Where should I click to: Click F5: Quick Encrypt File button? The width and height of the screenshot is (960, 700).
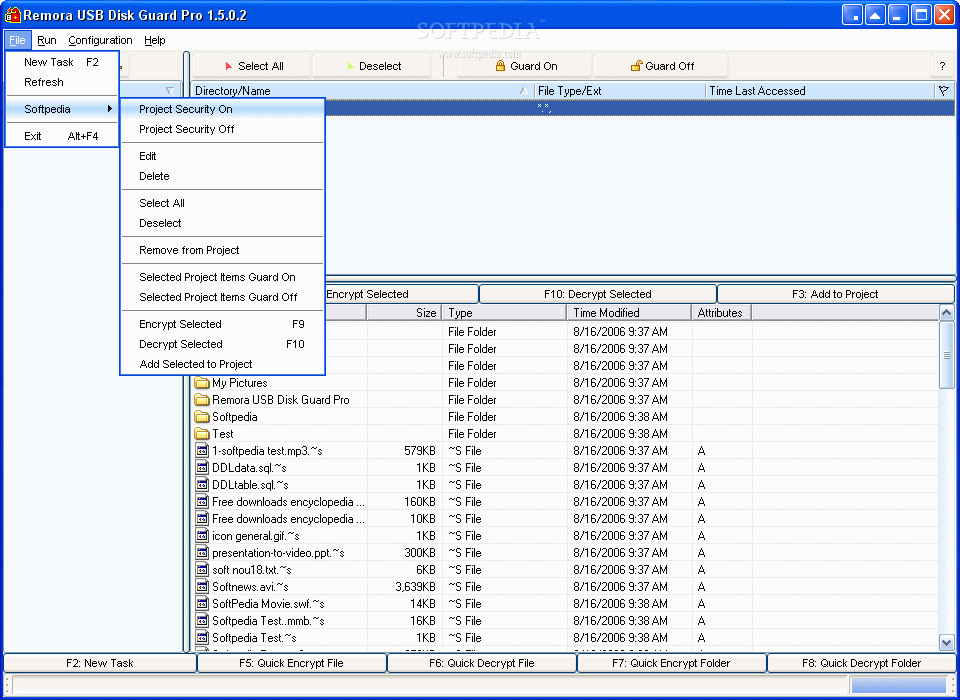(x=291, y=663)
